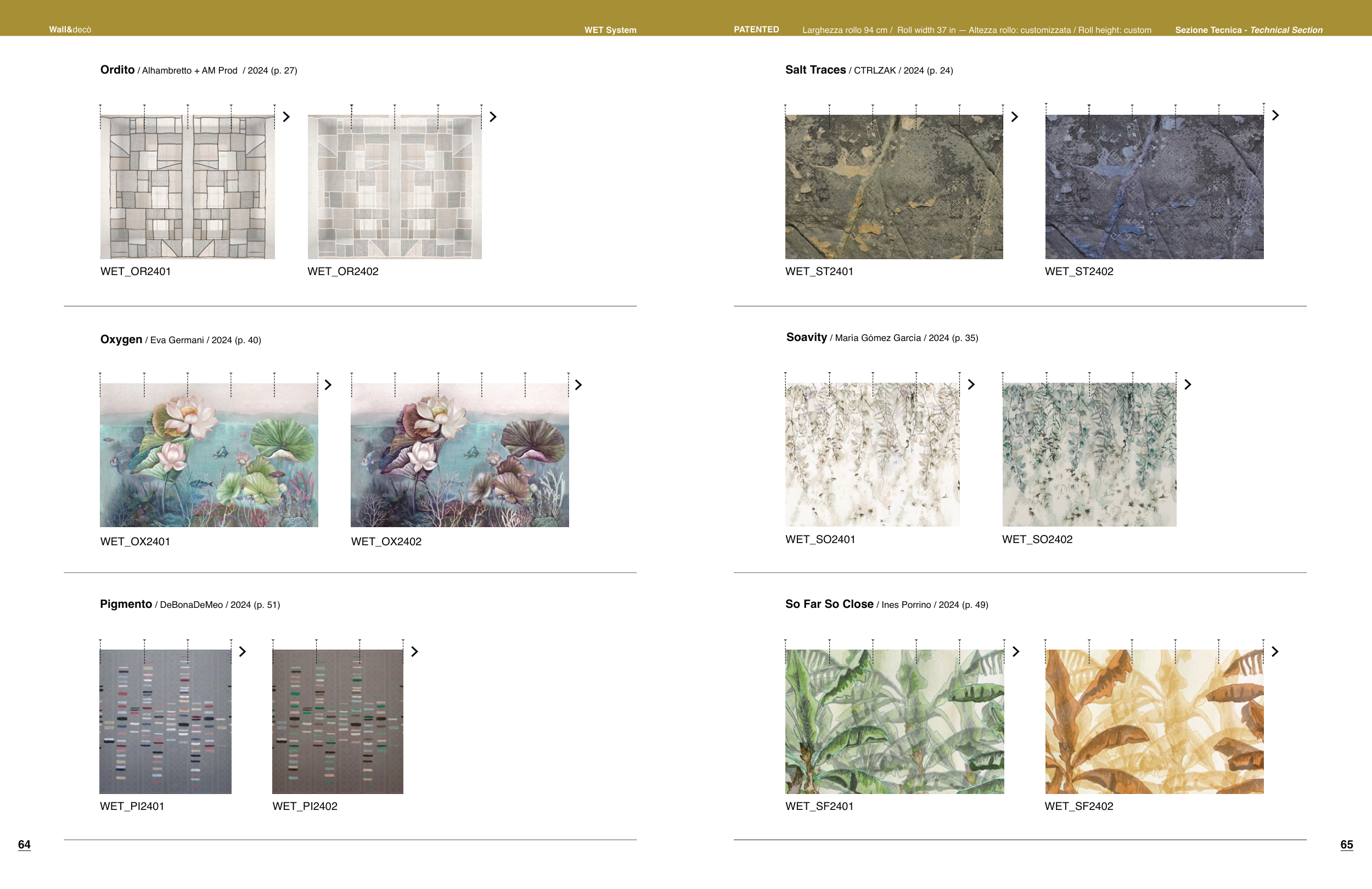This screenshot has height=889, width=1372.
Task: Click the arrow beside WET_PI2402 swatch
Action: coord(414,651)
